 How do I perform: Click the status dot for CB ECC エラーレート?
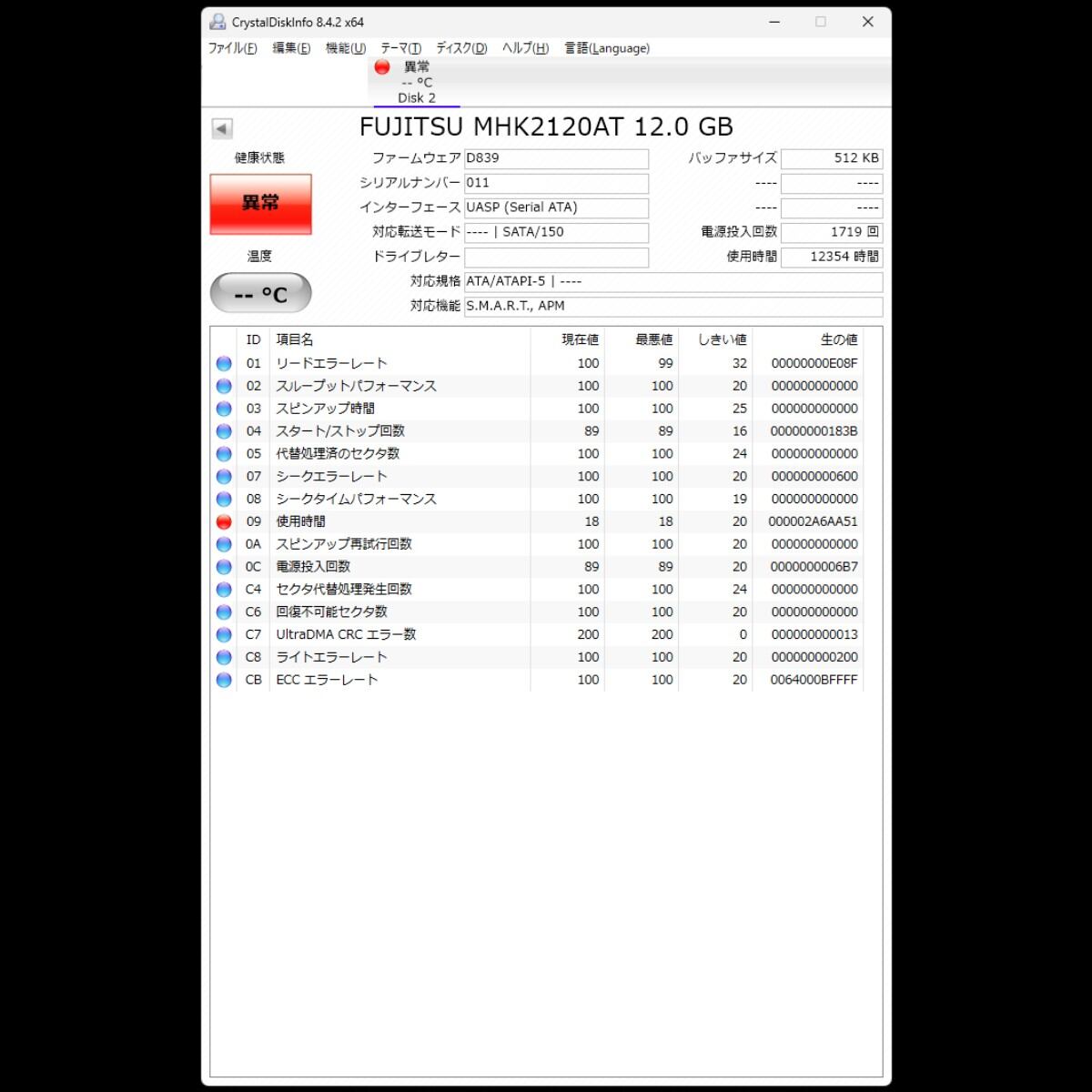pyautogui.click(x=224, y=680)
